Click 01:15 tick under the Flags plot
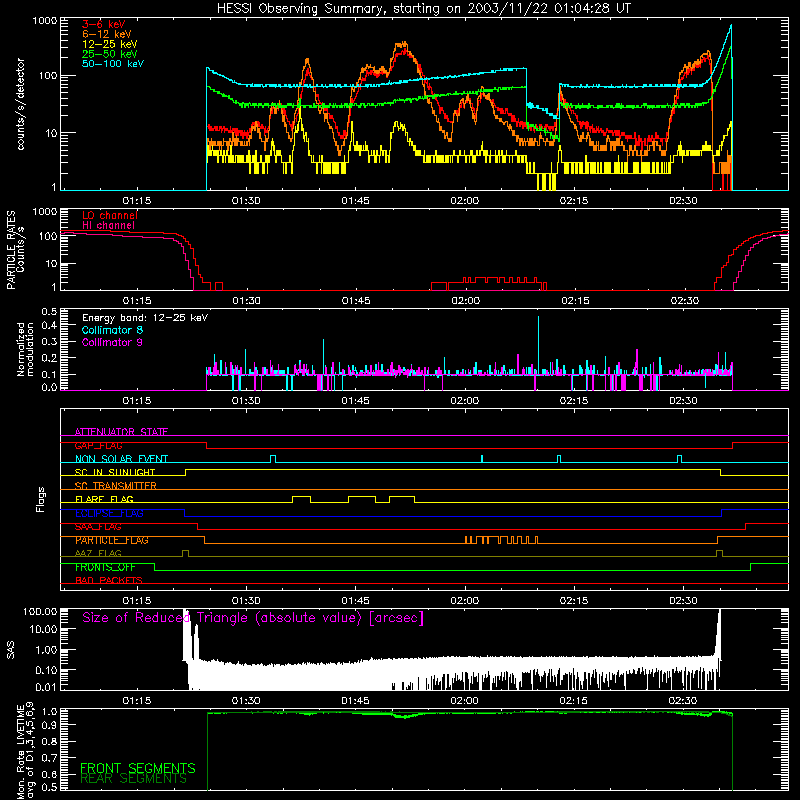The height and width of the screenshot is (800, 800). 137,601
